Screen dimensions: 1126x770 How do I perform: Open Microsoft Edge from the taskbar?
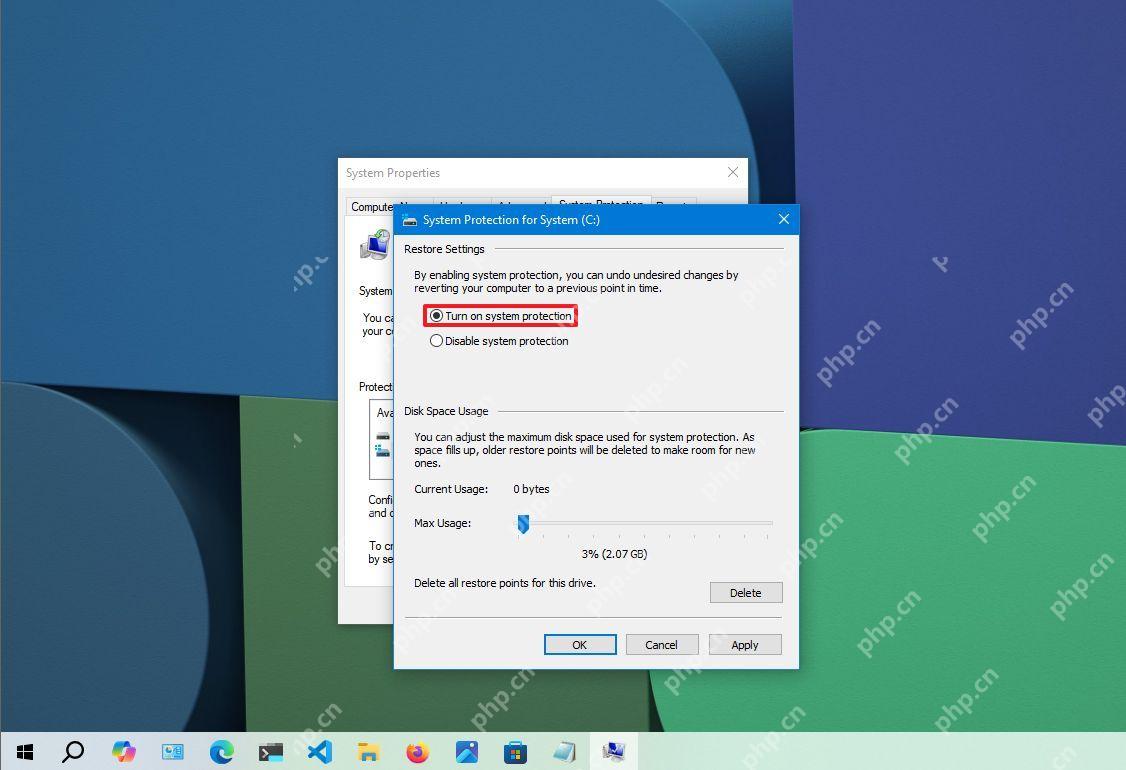point(222,752)
